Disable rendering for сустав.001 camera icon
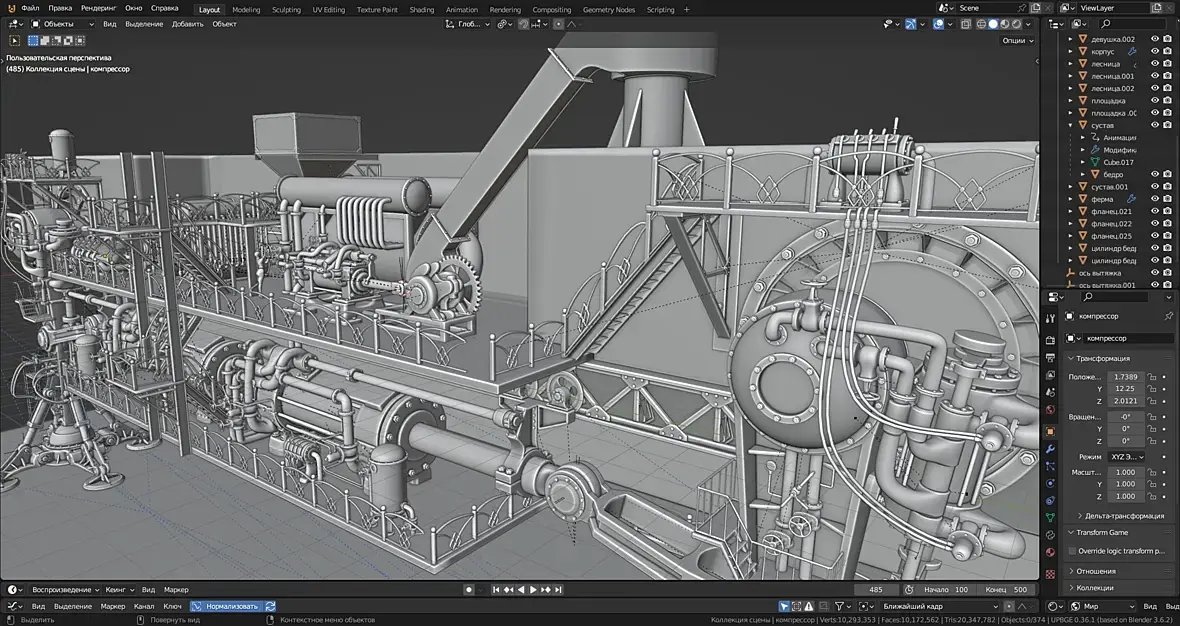Viewport: 1180px width, 626px height. point(1167,187)
